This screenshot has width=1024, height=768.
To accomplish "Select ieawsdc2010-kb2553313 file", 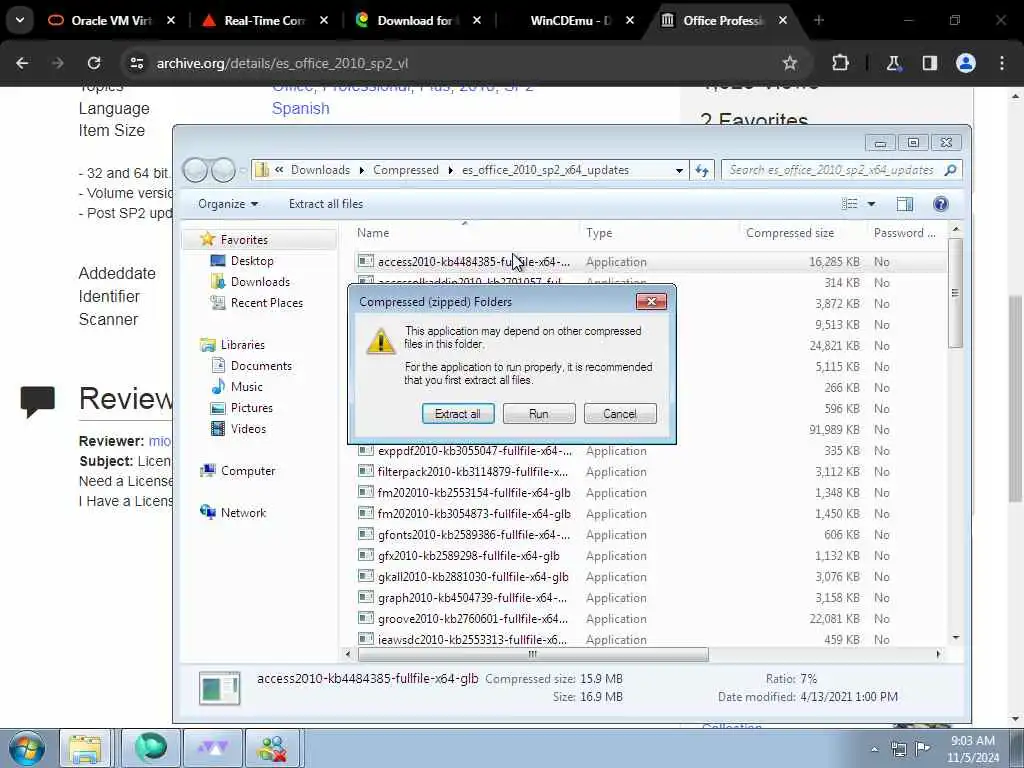I will tap(472, 639).
